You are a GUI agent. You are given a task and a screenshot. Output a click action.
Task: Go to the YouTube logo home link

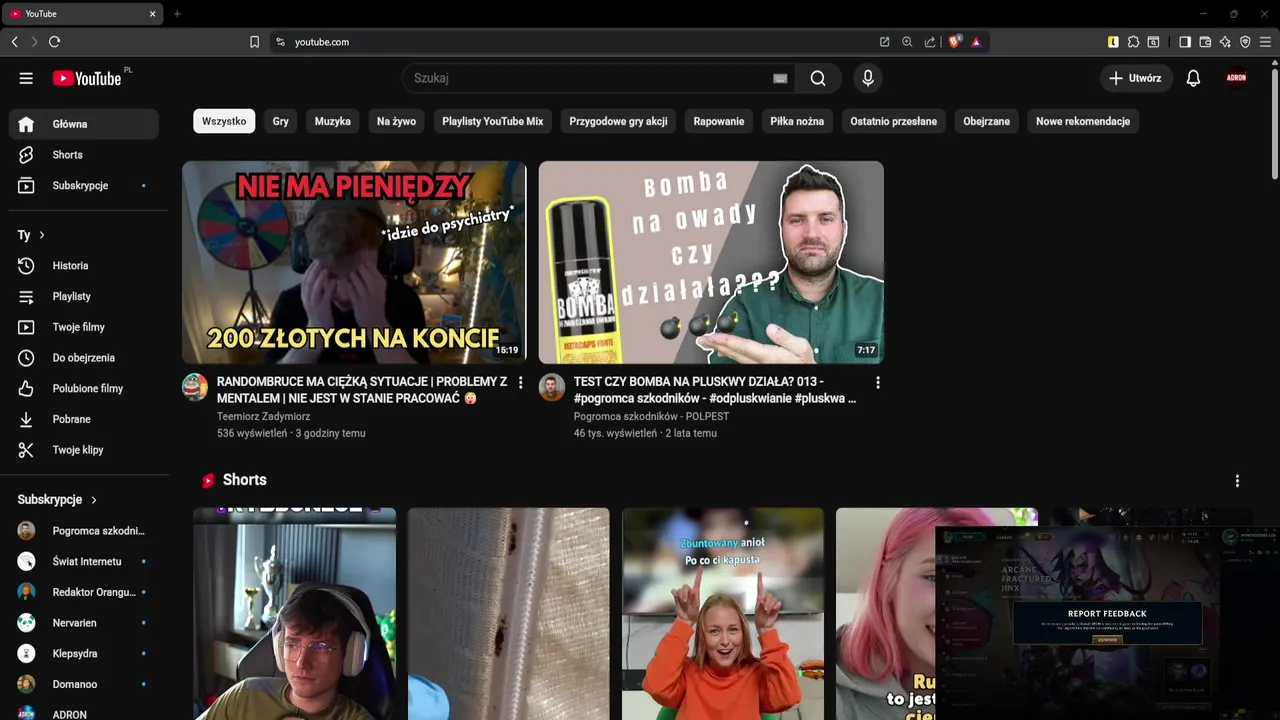[87, 78]
